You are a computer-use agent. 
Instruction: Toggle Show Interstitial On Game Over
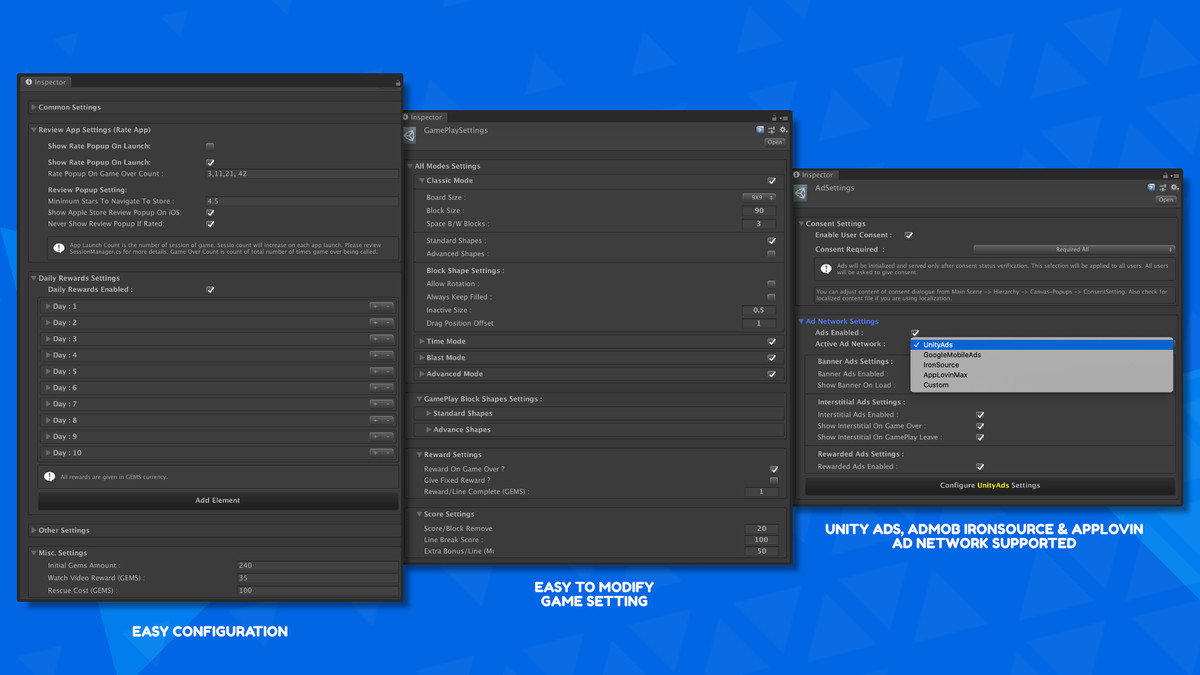(x=980, y=426)
